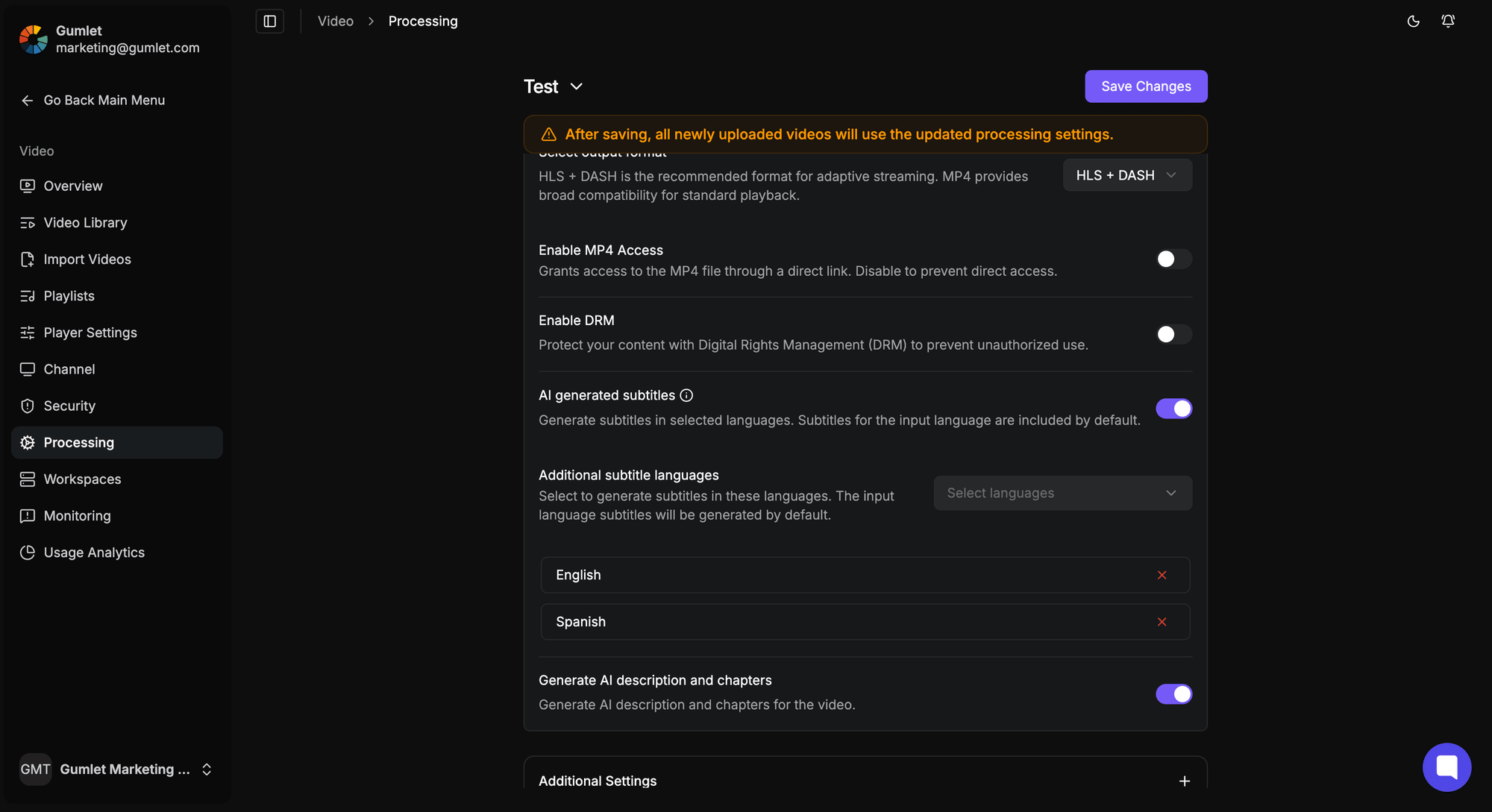Click the info icon beside AI generated subtitles
This screenshot has width=1492, height=812.
686,395
